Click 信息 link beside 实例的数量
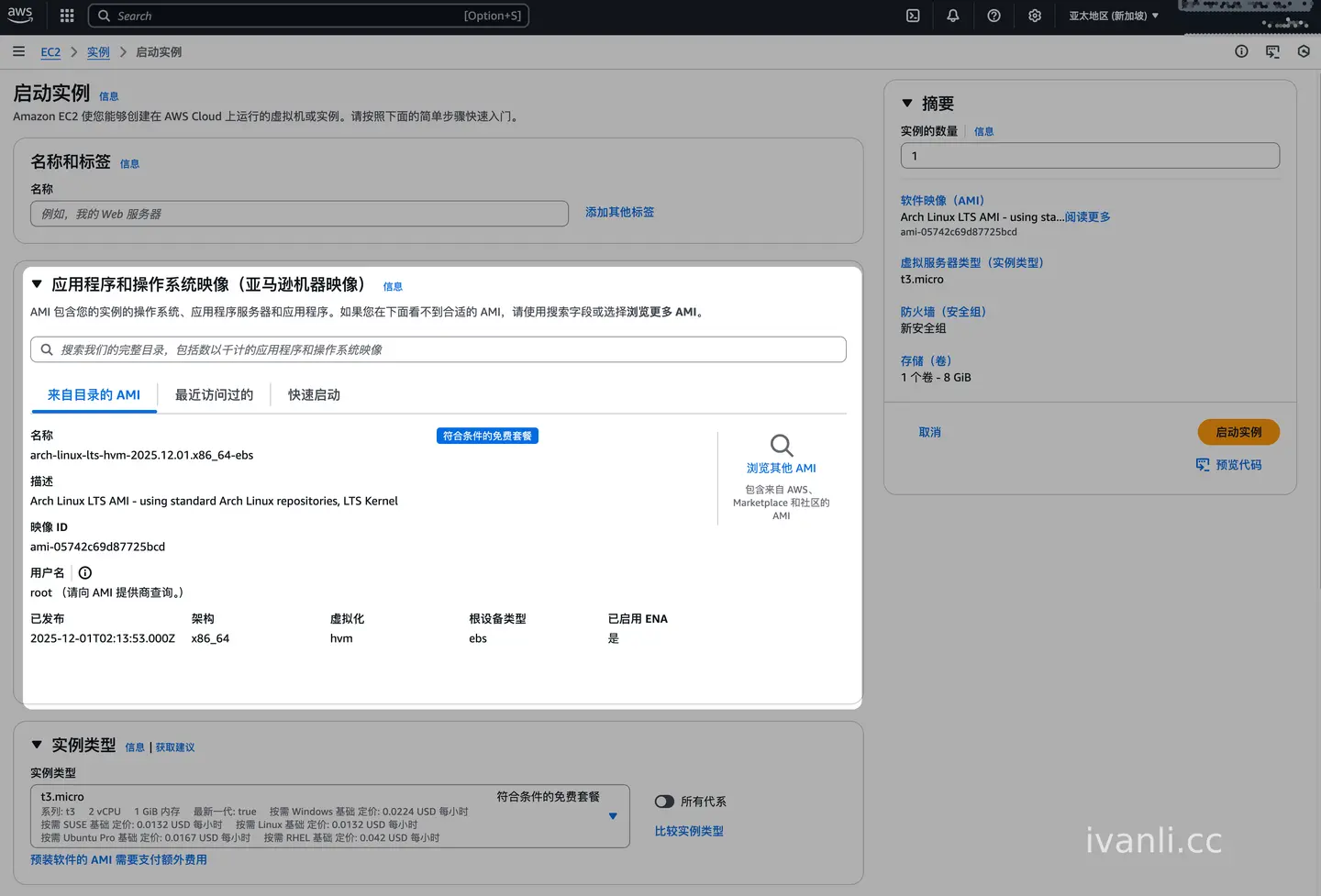 pos(983,132)
